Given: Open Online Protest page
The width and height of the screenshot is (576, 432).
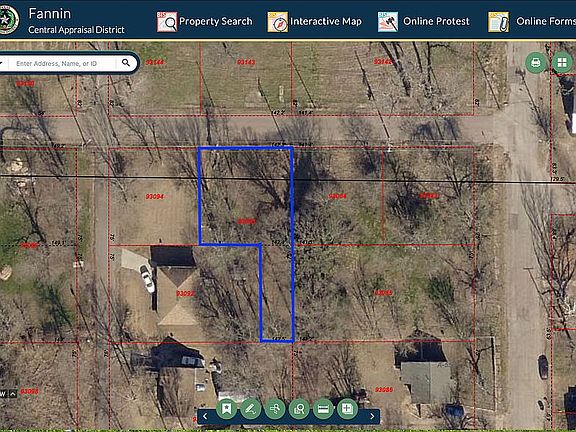Looking at the screenshot, I should click(424, 21).
